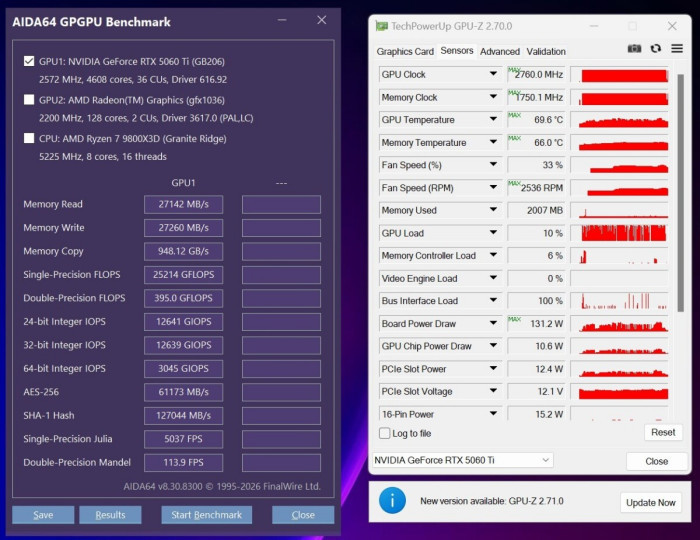The height and width of the screenshot is (540, 700).
Task: Open the Memory Used sensor dropdown
Action: (493, 210)
